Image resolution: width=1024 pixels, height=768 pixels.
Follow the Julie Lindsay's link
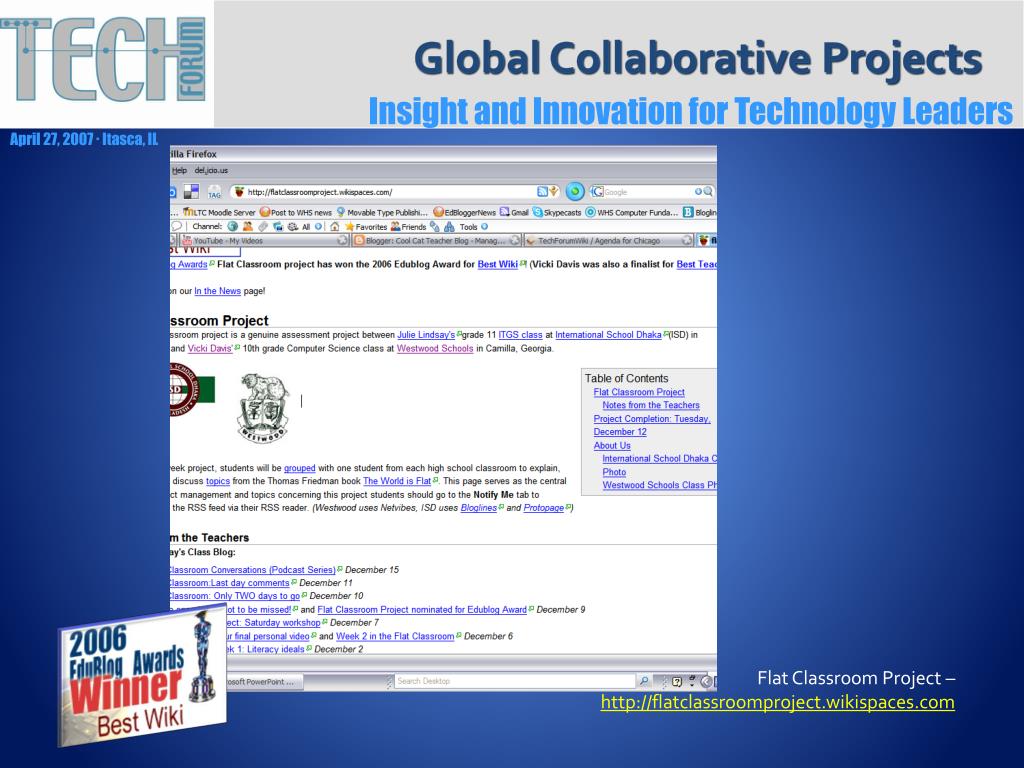(x=426, y=334)
